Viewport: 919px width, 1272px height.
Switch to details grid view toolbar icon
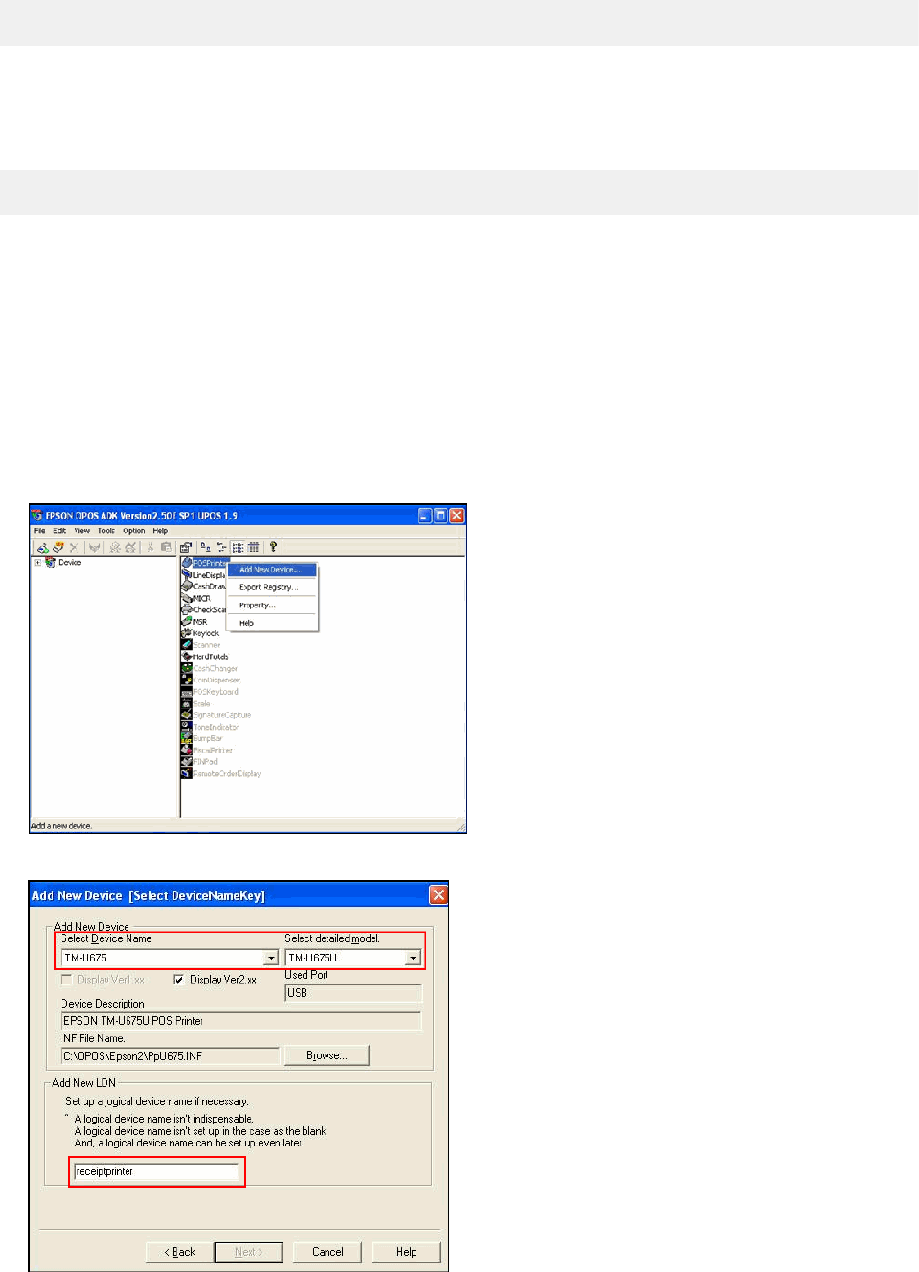(x=253, y=547)
